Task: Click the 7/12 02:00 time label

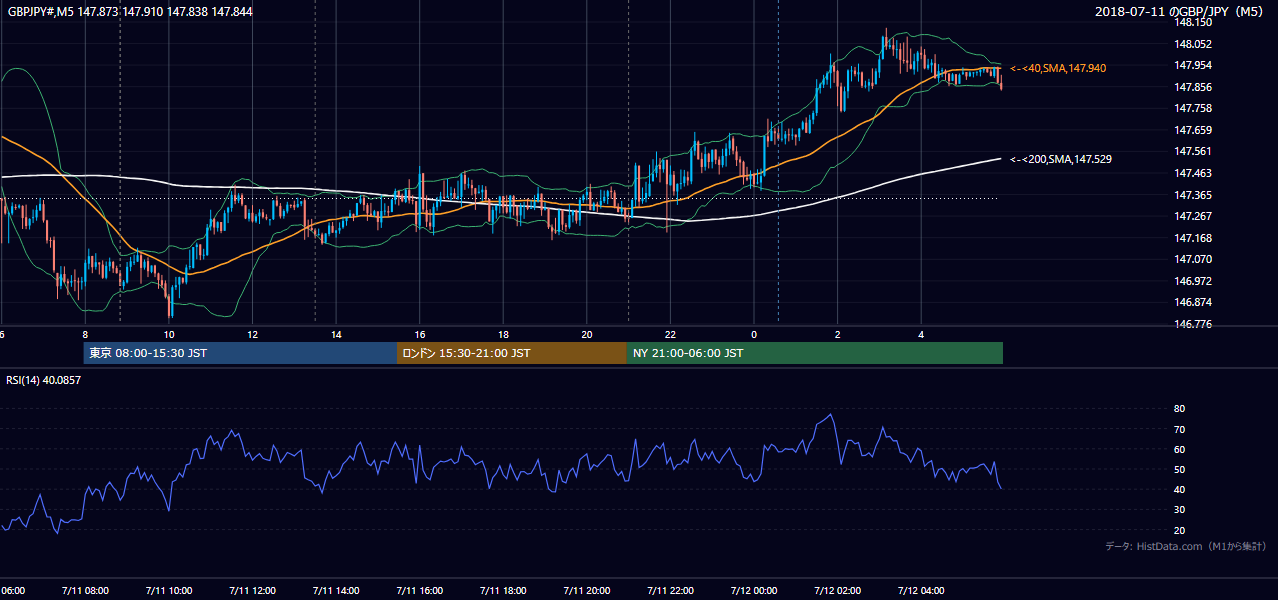Action: coord(837,590)
